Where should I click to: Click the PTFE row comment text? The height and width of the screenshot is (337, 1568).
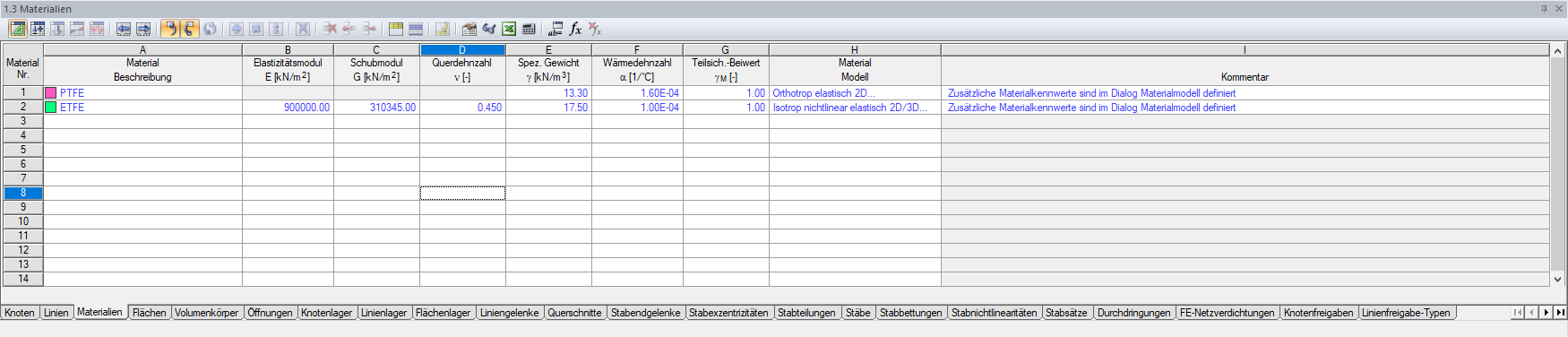[1091, 92]
